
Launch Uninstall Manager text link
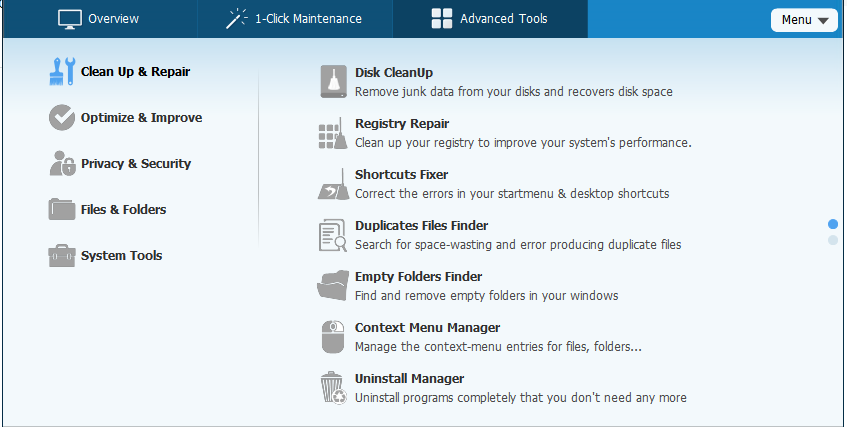click(409, 379)
